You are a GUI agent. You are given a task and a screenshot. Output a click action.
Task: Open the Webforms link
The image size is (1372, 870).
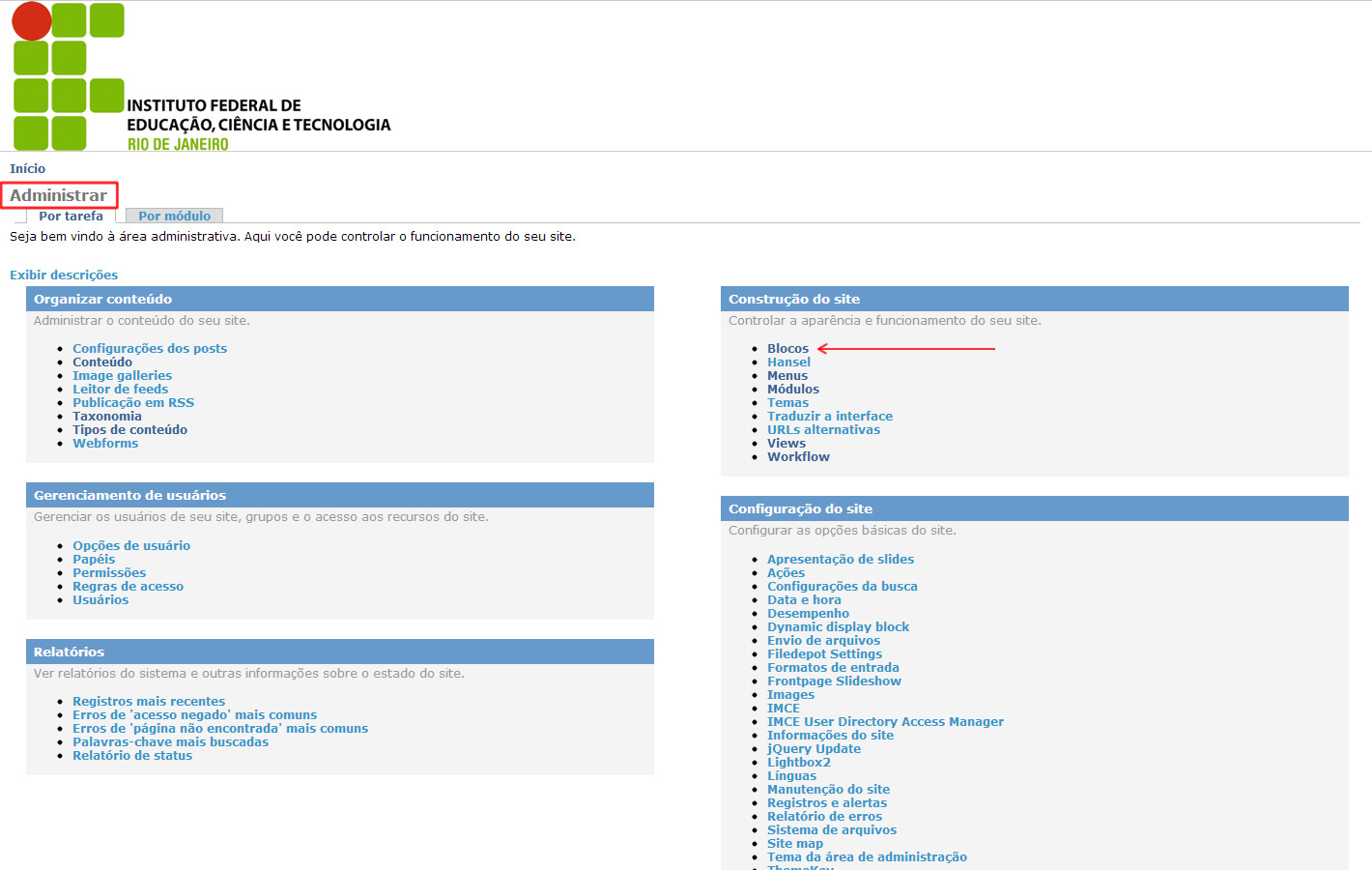105,444
